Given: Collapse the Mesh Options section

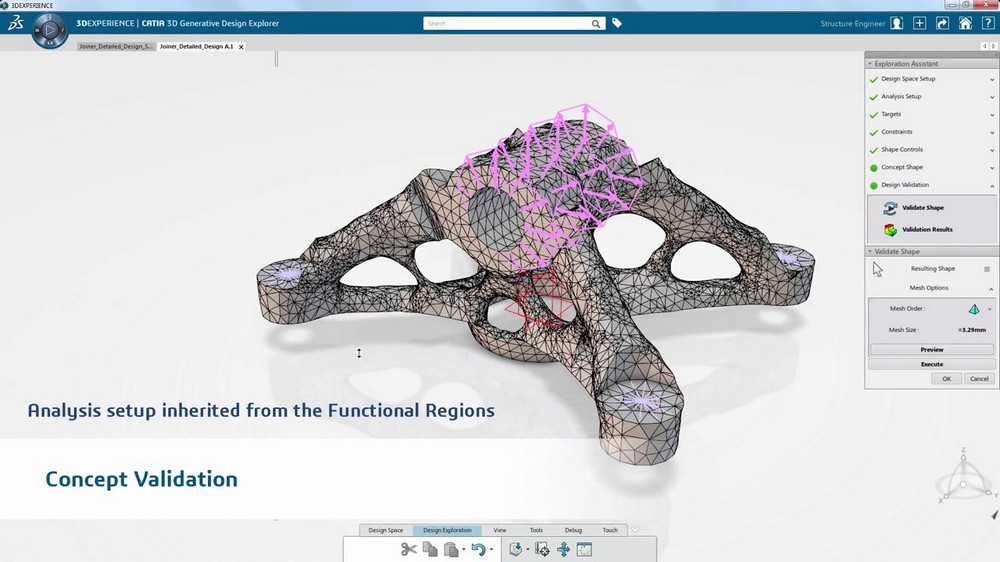Looking at the screenshot, I should pyautogui.click(x=991, y=288).
